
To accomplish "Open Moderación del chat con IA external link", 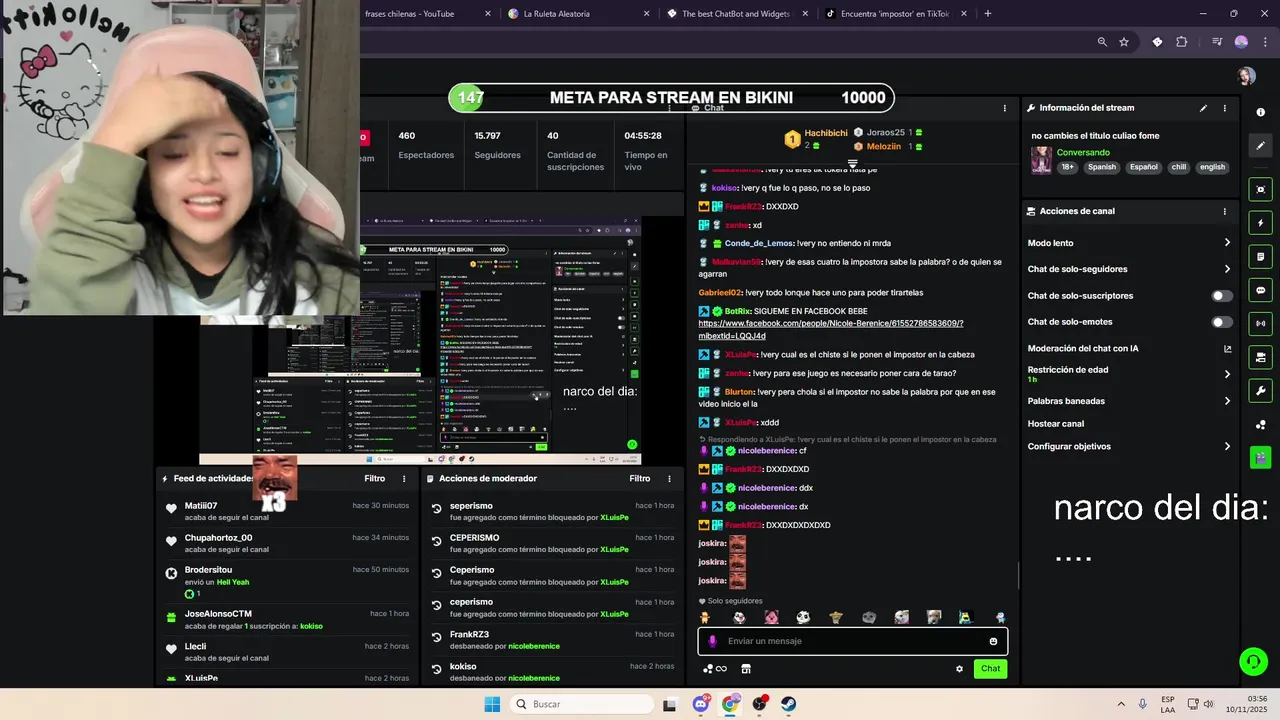I will (1227, 349).
